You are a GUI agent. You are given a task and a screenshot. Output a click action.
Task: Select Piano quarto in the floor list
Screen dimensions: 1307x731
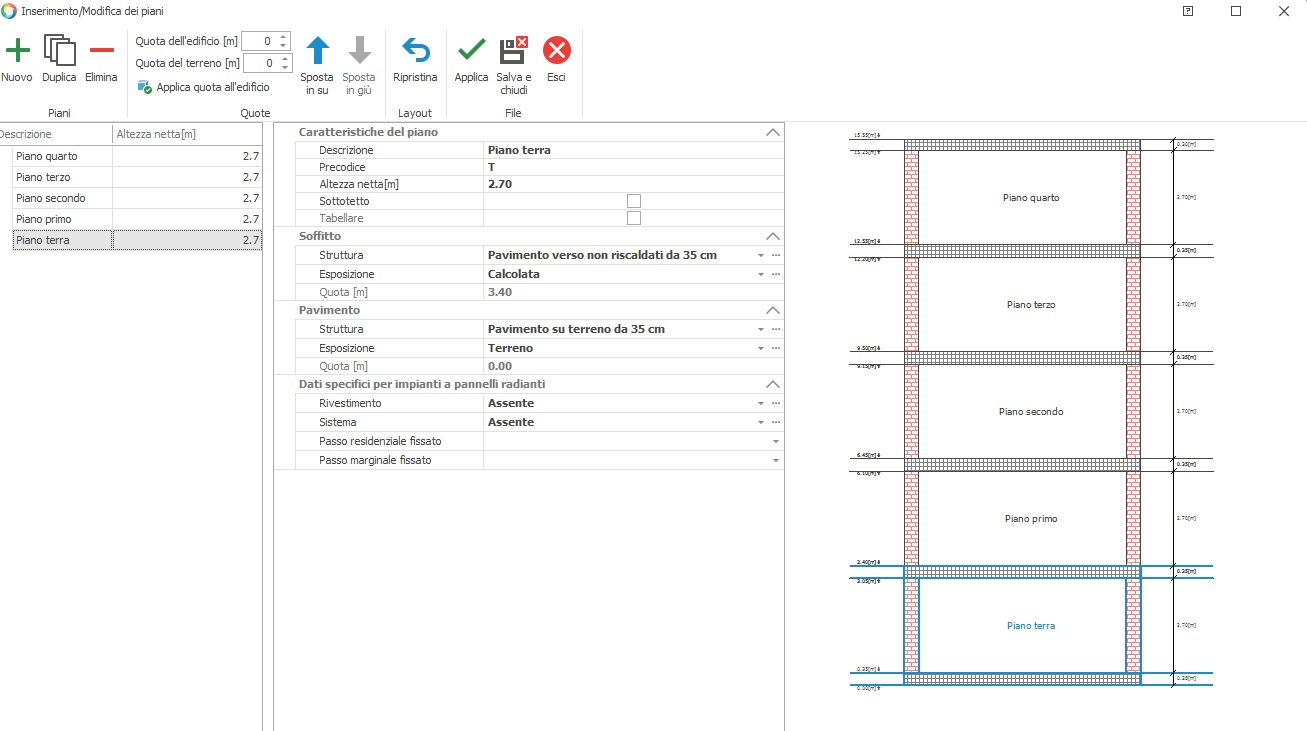pyautogui.click(x=47, y=156)
